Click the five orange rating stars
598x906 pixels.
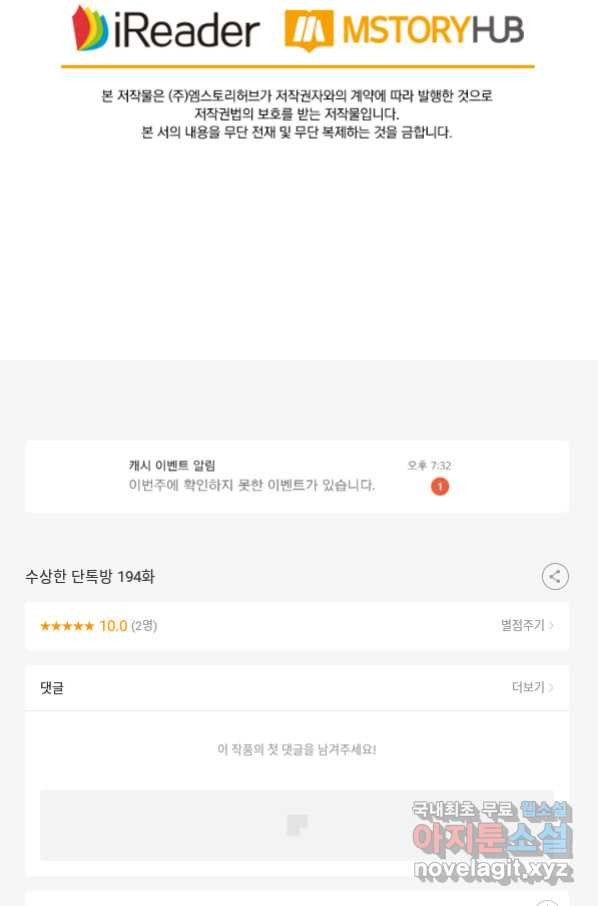coord(66,626)
